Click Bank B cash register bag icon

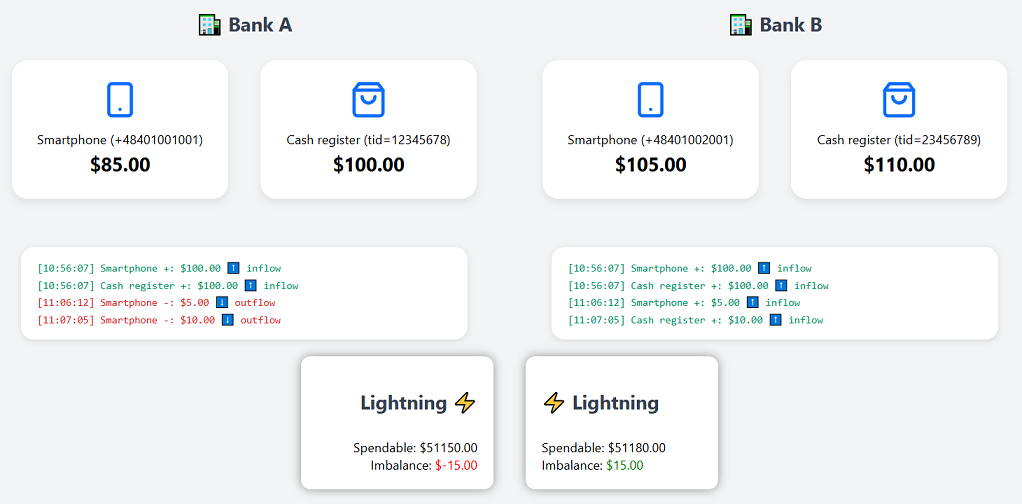click(899, 99)
